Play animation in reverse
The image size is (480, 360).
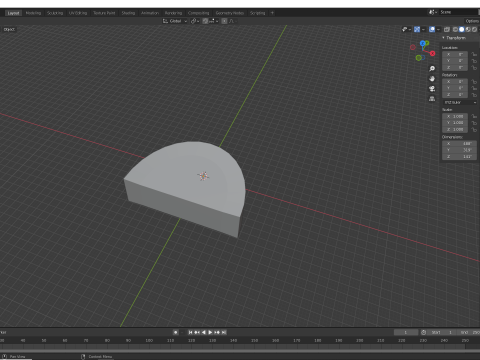pos(204,332)
